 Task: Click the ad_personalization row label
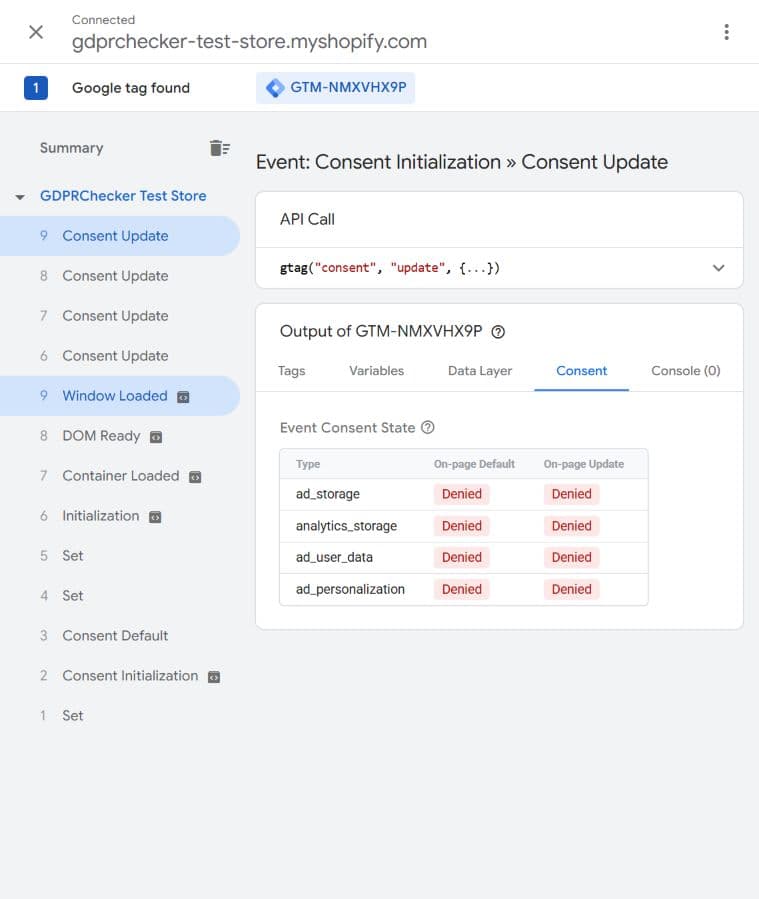point(350,589)
